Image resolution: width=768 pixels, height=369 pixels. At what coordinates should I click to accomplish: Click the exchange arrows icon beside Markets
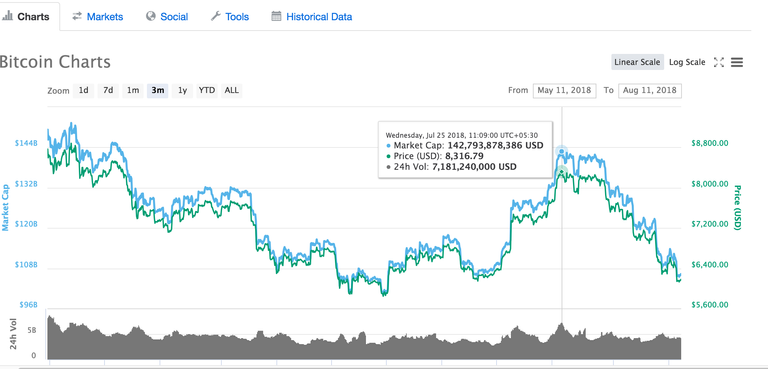[77, 17]
